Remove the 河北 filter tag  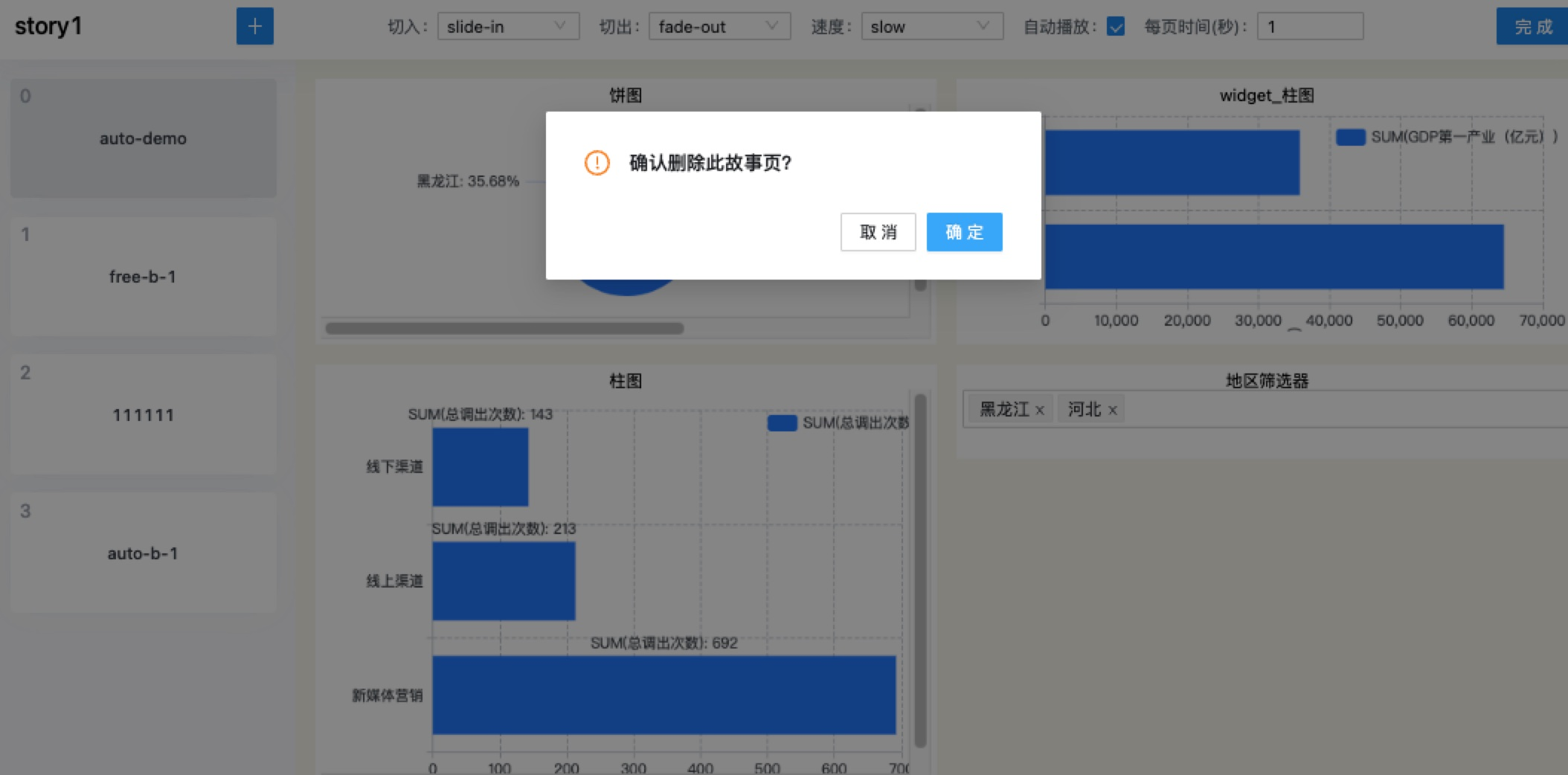pyautogui.click(x=1113, y=411)
